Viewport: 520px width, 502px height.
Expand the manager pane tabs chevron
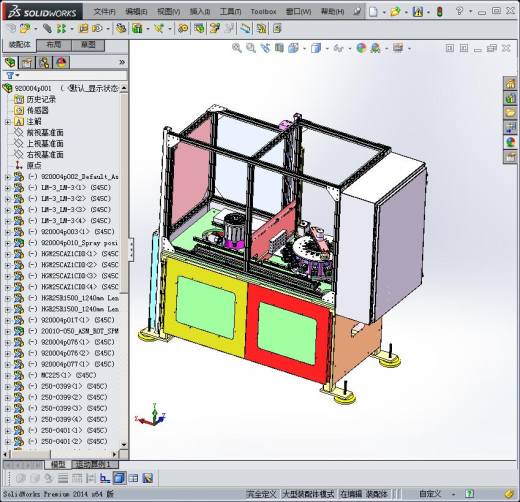[x=122, y=62]
